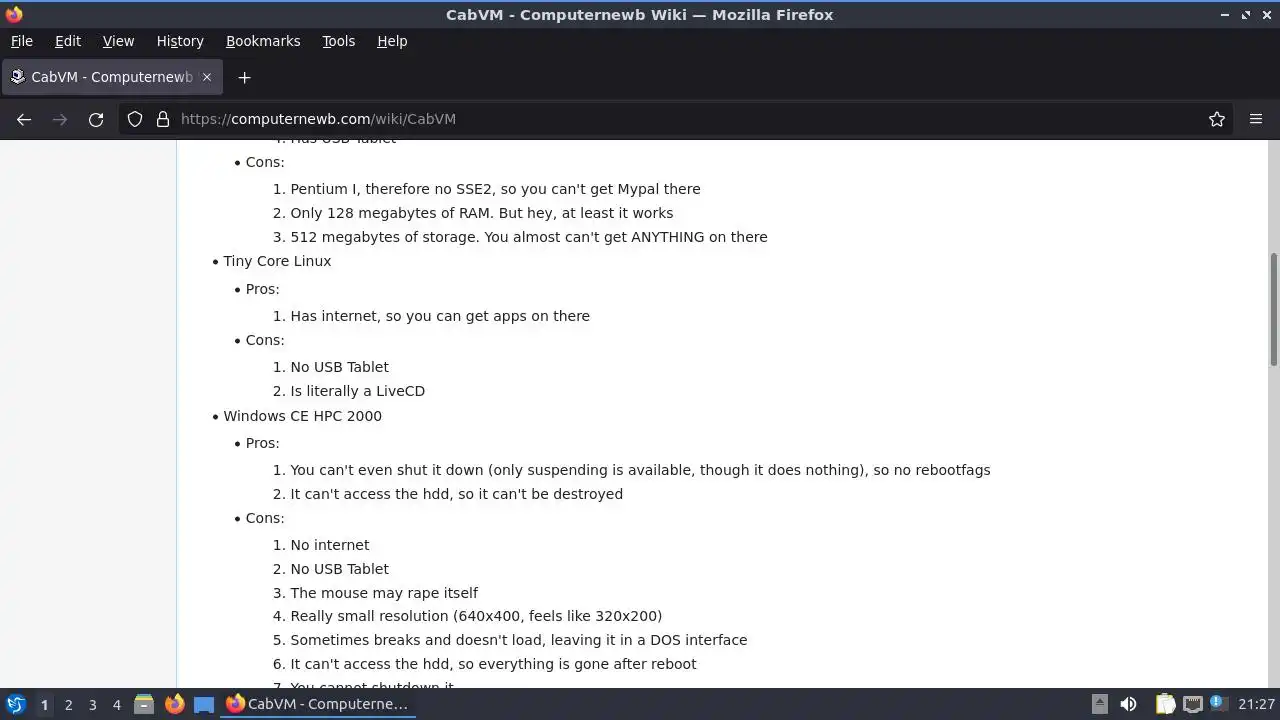This screenshot has height=720, width=1280.
Task: Click the 'Tiny Core Linux' list item
Action: (x=277, y=261)
